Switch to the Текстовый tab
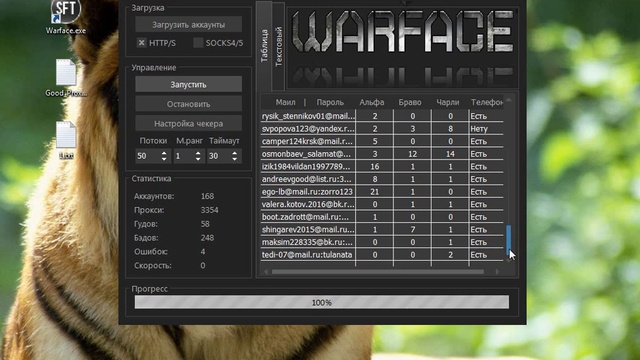The height and width of the screenshot is (360, 640). tap(278, 47)
